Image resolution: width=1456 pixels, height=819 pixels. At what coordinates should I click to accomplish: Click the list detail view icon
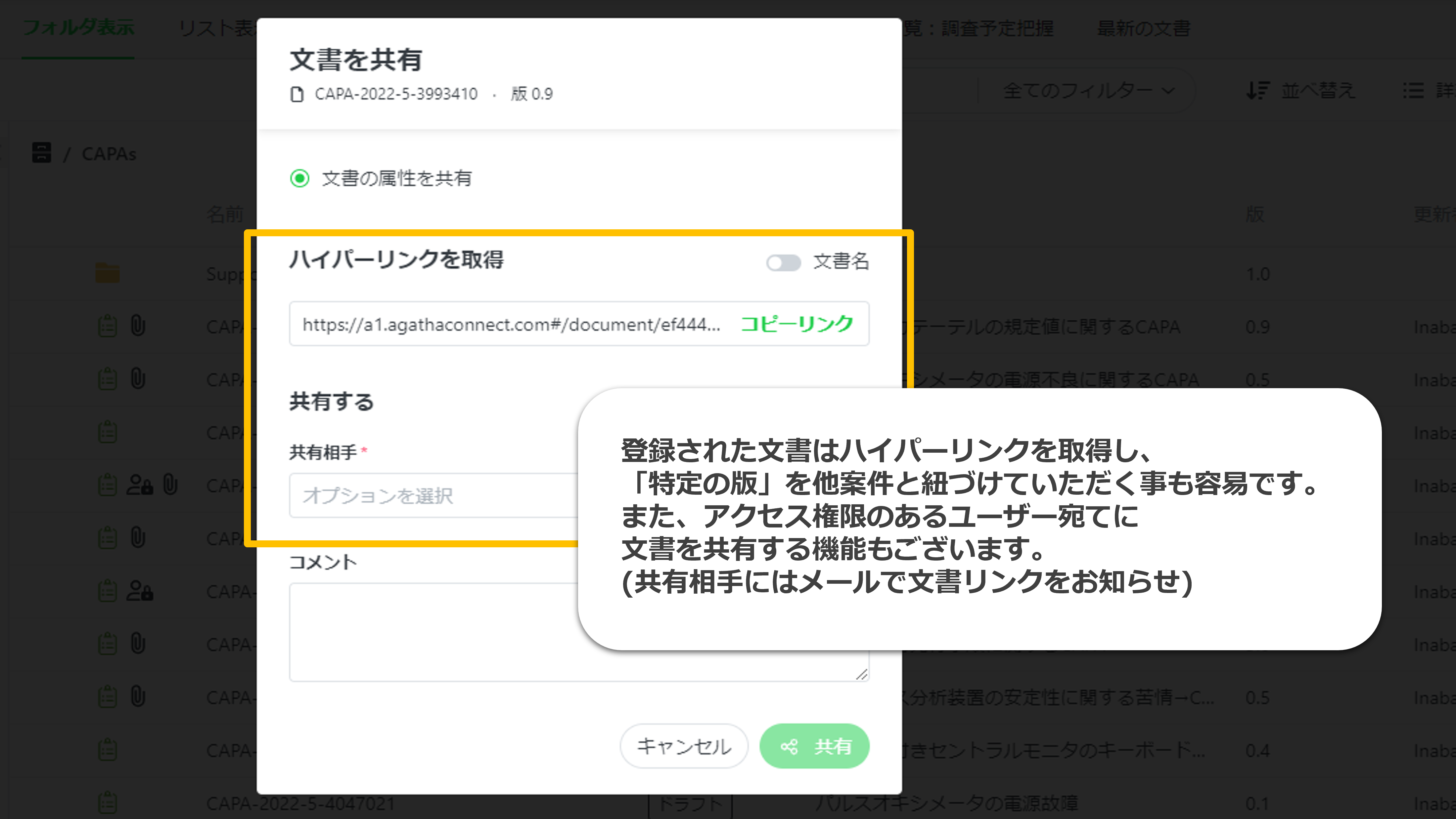[x=1413, y=90]
